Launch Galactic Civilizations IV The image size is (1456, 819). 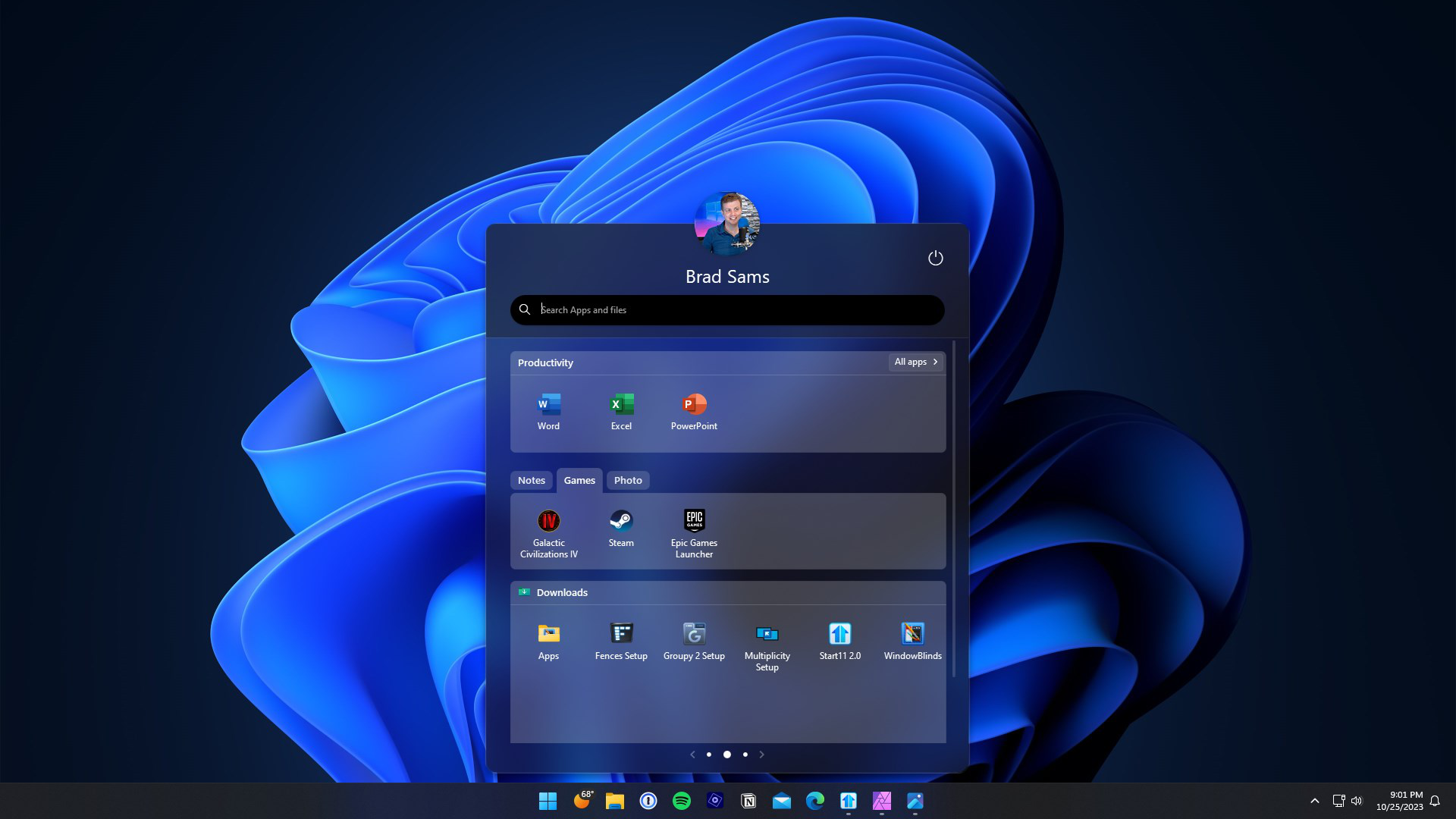coord(548,520)
